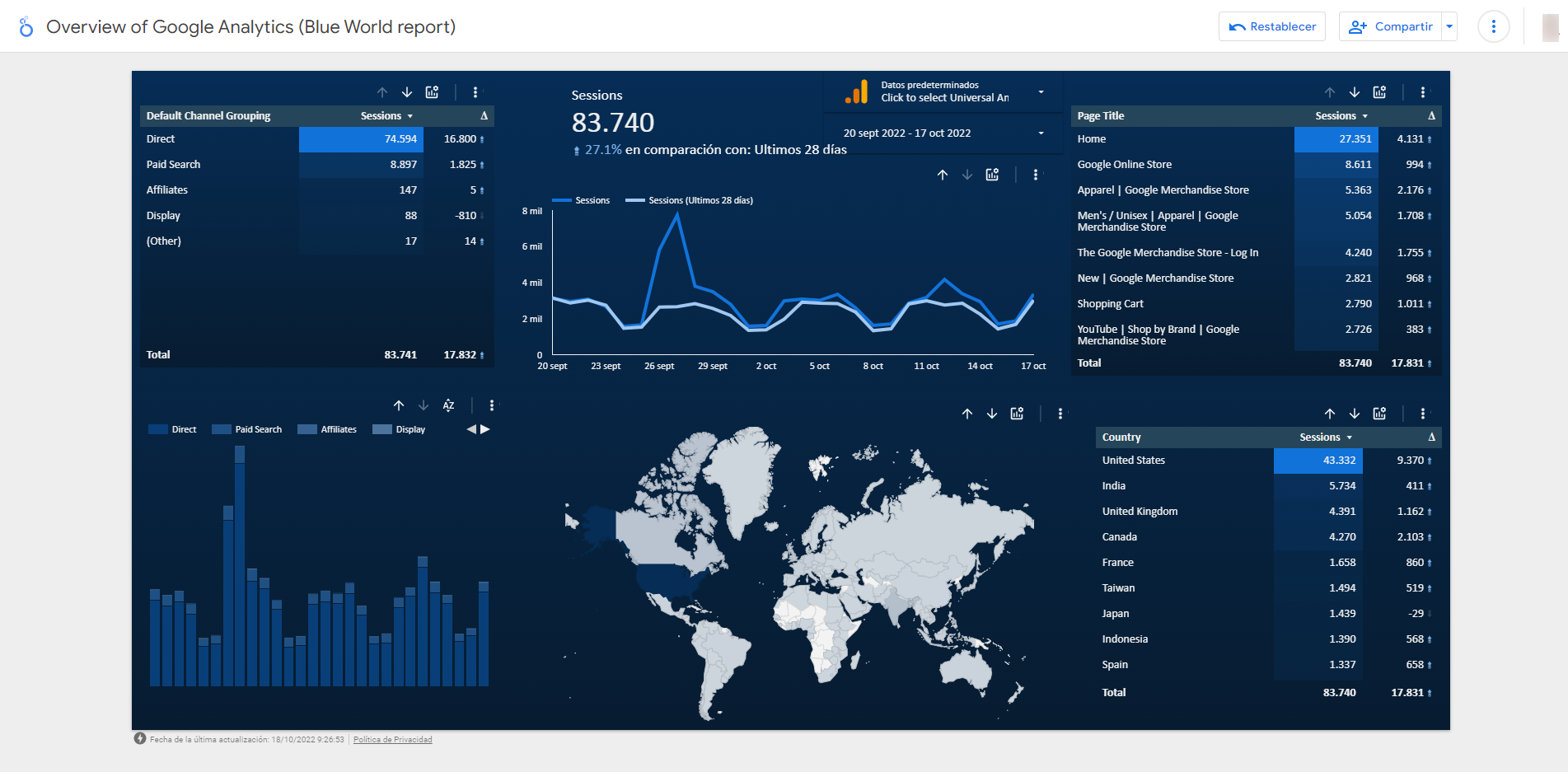Expand the Compartir dropdown arrow

point(1449,26)
